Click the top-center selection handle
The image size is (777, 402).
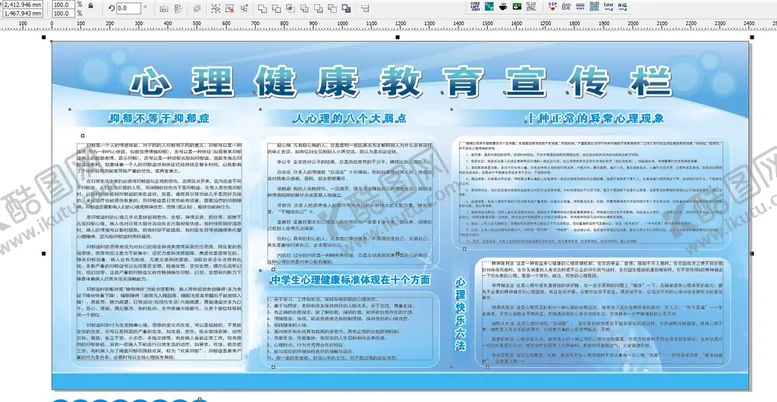(397, 37)
